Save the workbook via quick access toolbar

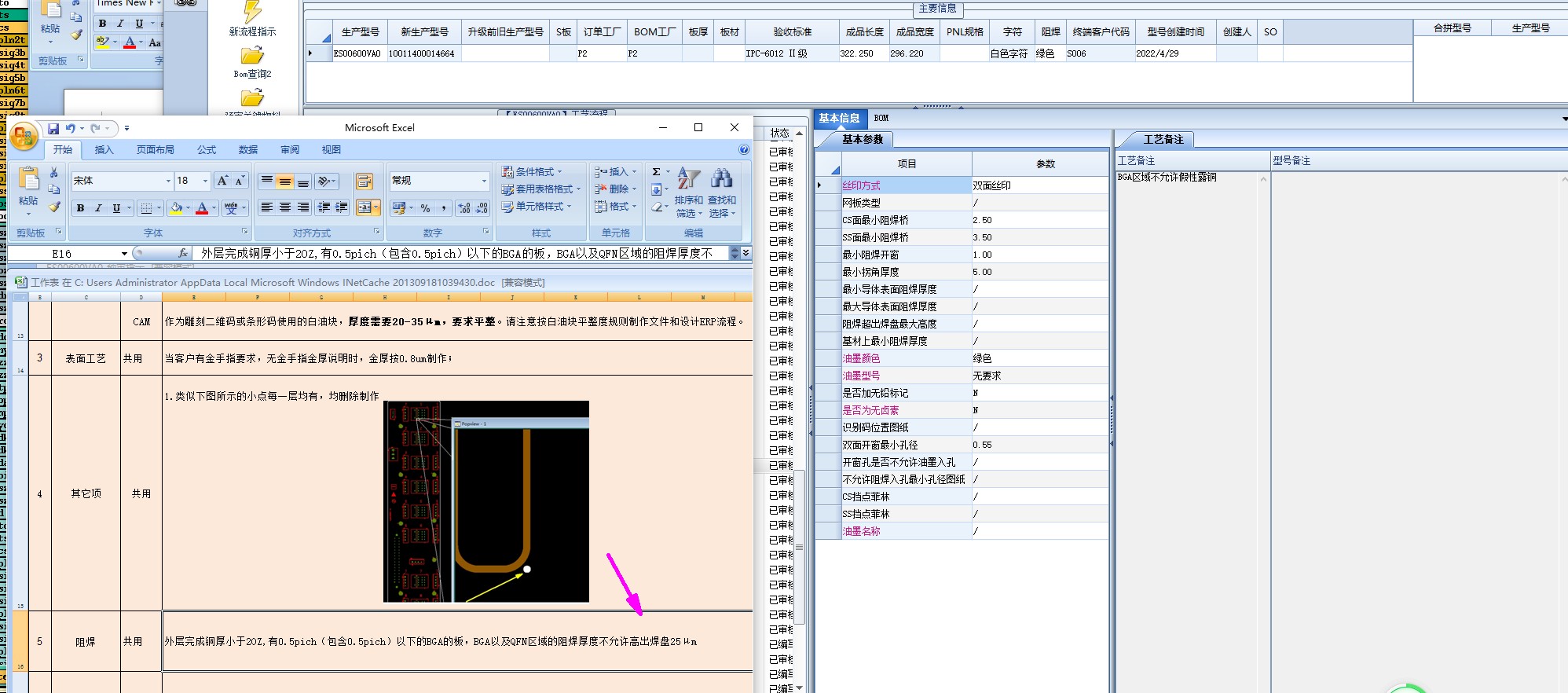tap(53, 128)
